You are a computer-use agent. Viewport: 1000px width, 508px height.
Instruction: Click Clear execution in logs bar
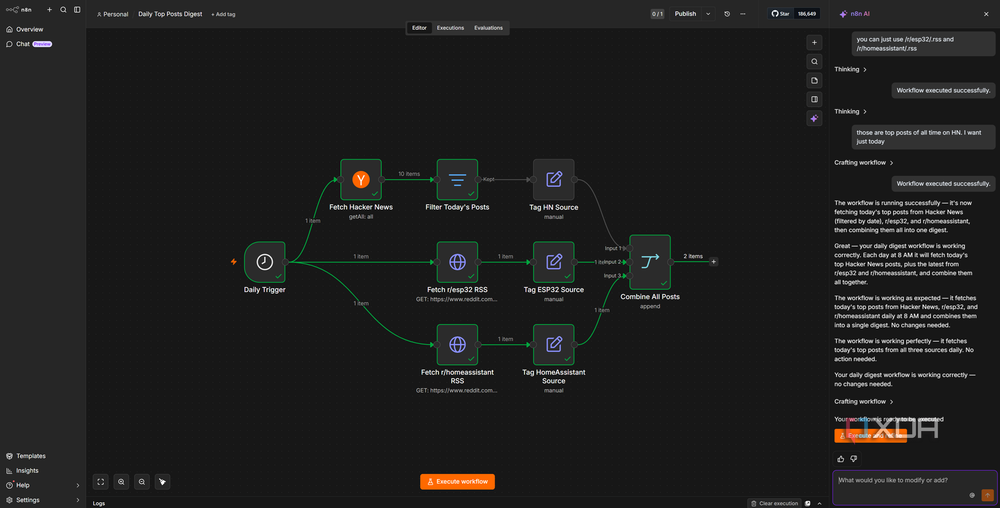click(x=774, y=504)
